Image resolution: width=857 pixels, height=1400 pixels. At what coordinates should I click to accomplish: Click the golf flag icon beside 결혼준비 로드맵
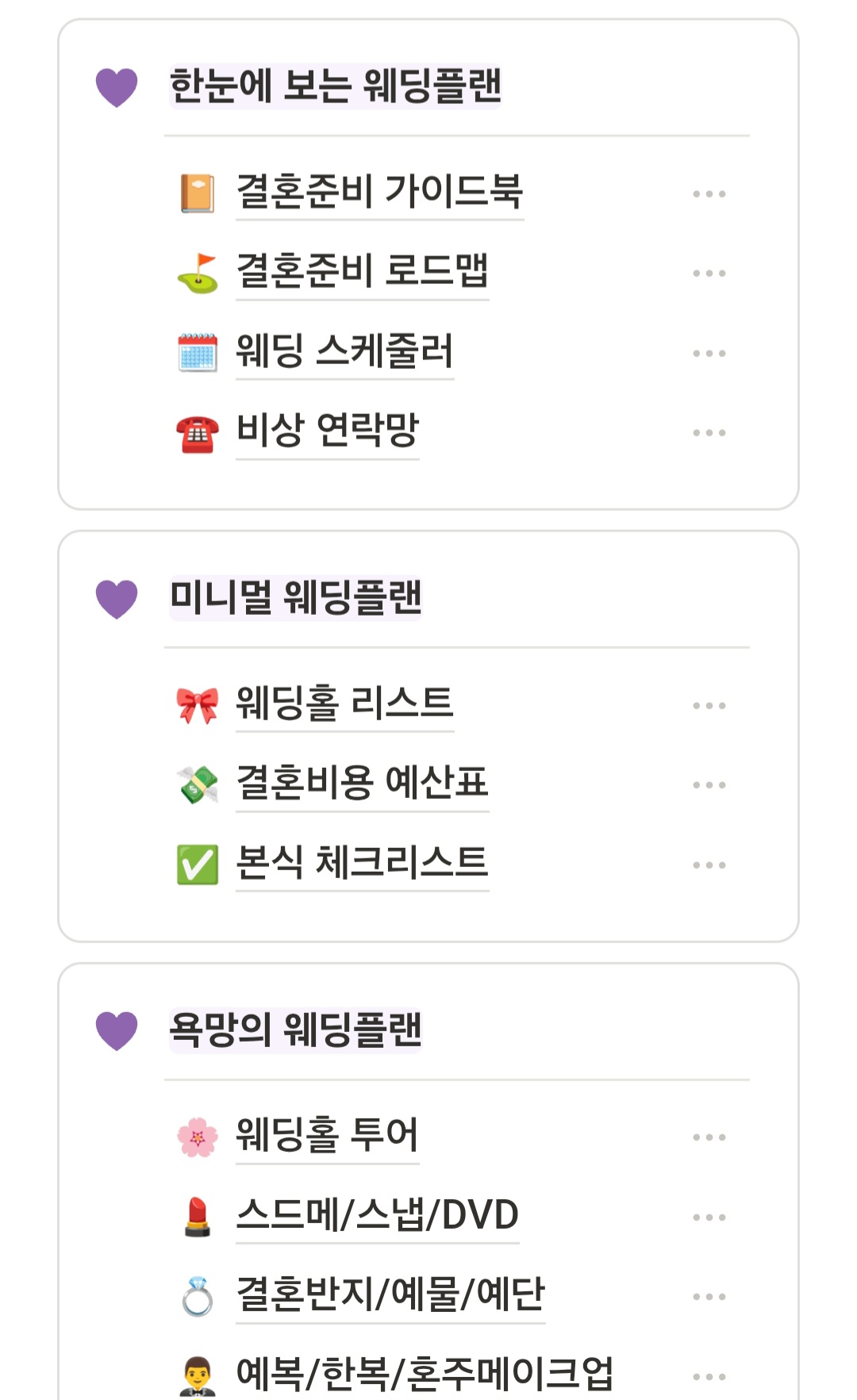click(x=197, y=273)
